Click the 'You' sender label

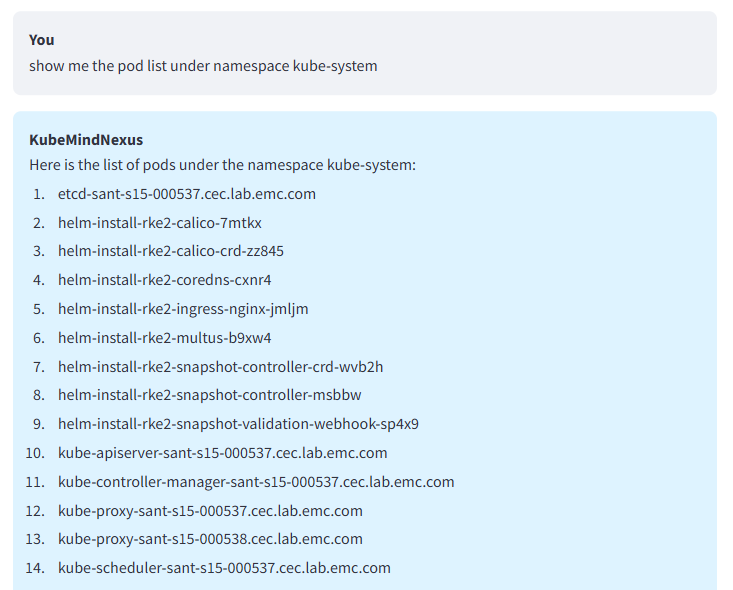point(42,40)
